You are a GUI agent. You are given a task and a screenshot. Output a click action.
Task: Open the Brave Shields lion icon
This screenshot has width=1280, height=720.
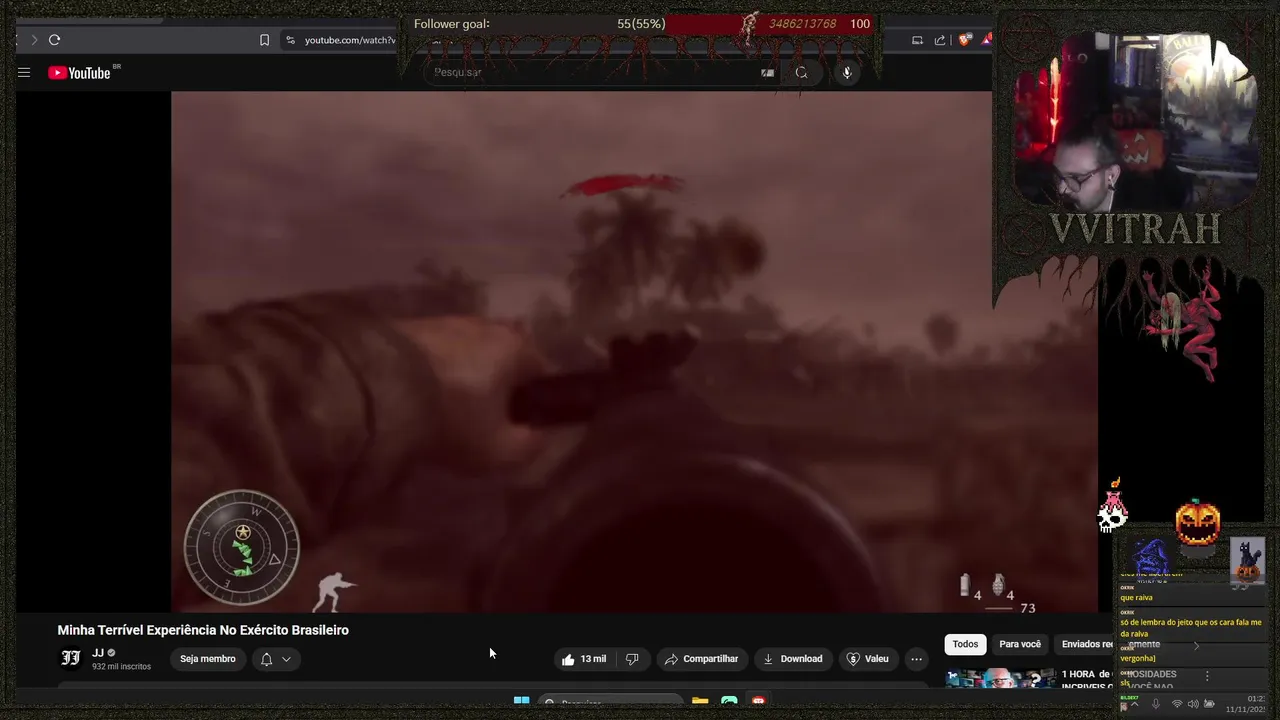click(x=964, y=40)
